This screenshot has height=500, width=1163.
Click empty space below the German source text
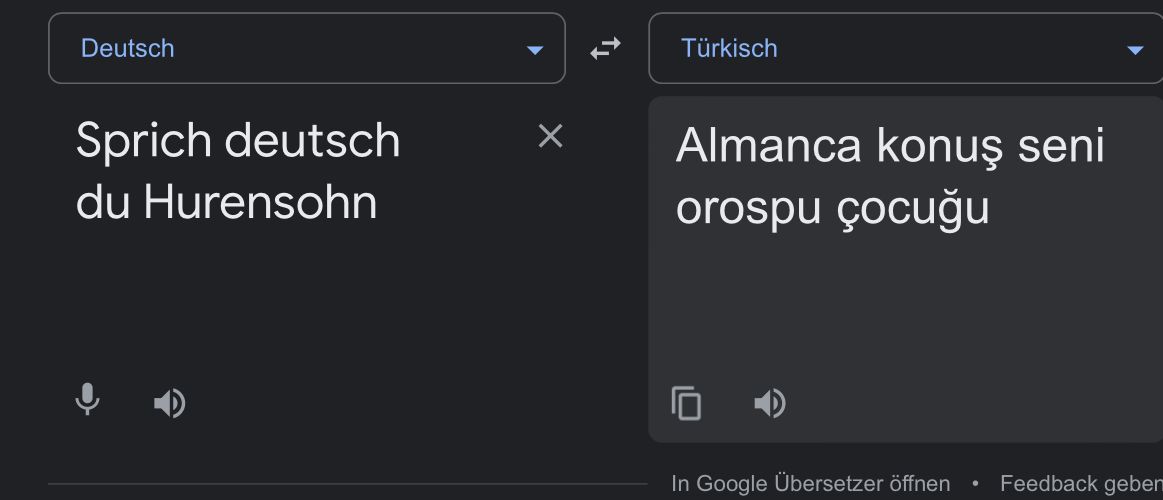(x=300, y=300)
